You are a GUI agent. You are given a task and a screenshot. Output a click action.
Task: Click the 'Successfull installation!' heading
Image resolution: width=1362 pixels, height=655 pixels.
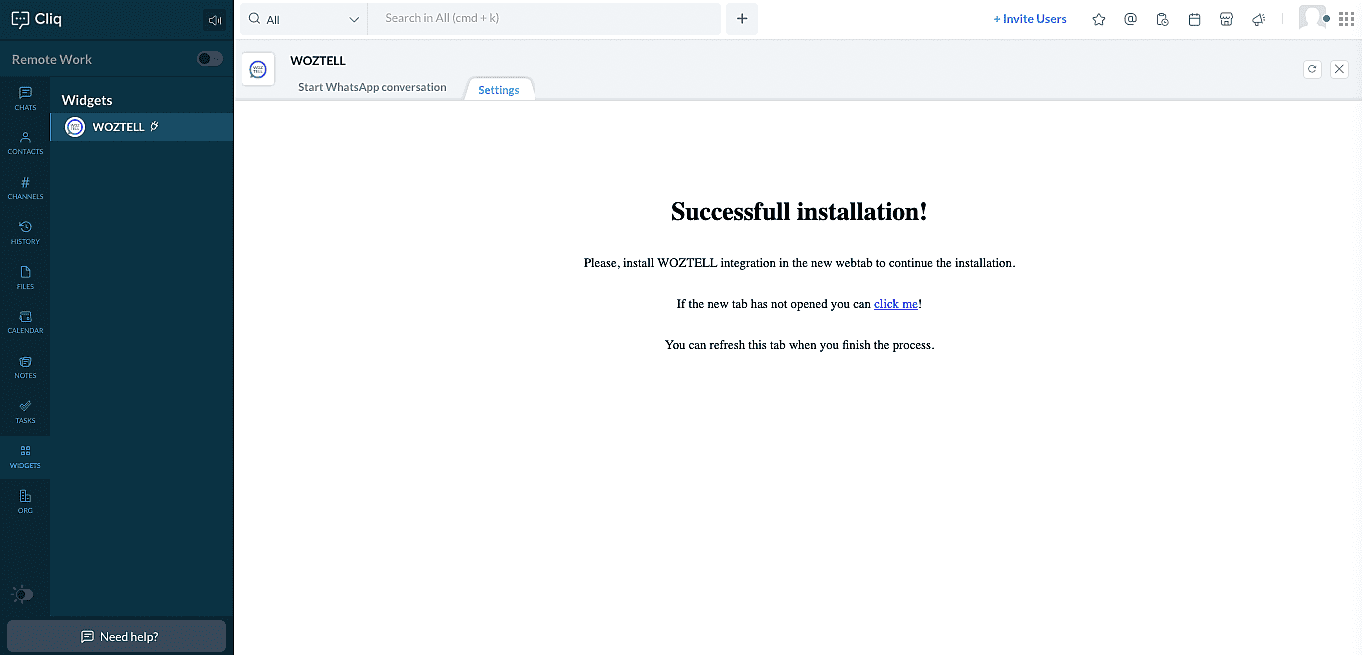800,212
